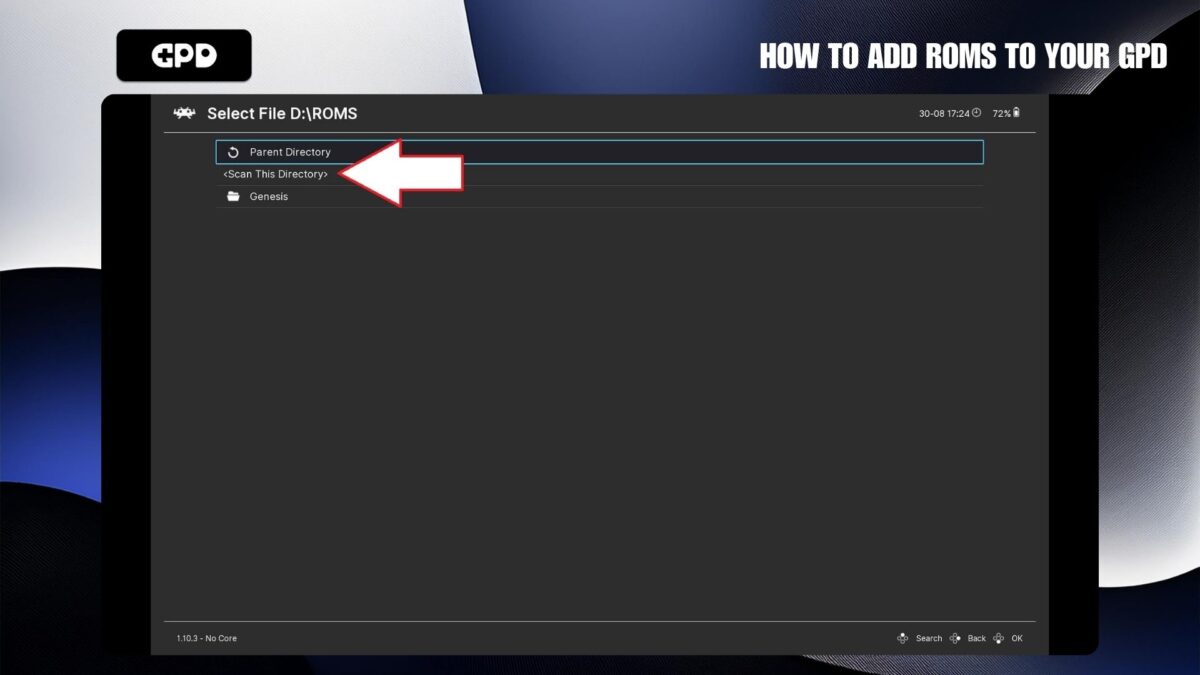Click the RetroArch invader logo icon
This screenshot has height=675, width=1200.
click(184, 113)
